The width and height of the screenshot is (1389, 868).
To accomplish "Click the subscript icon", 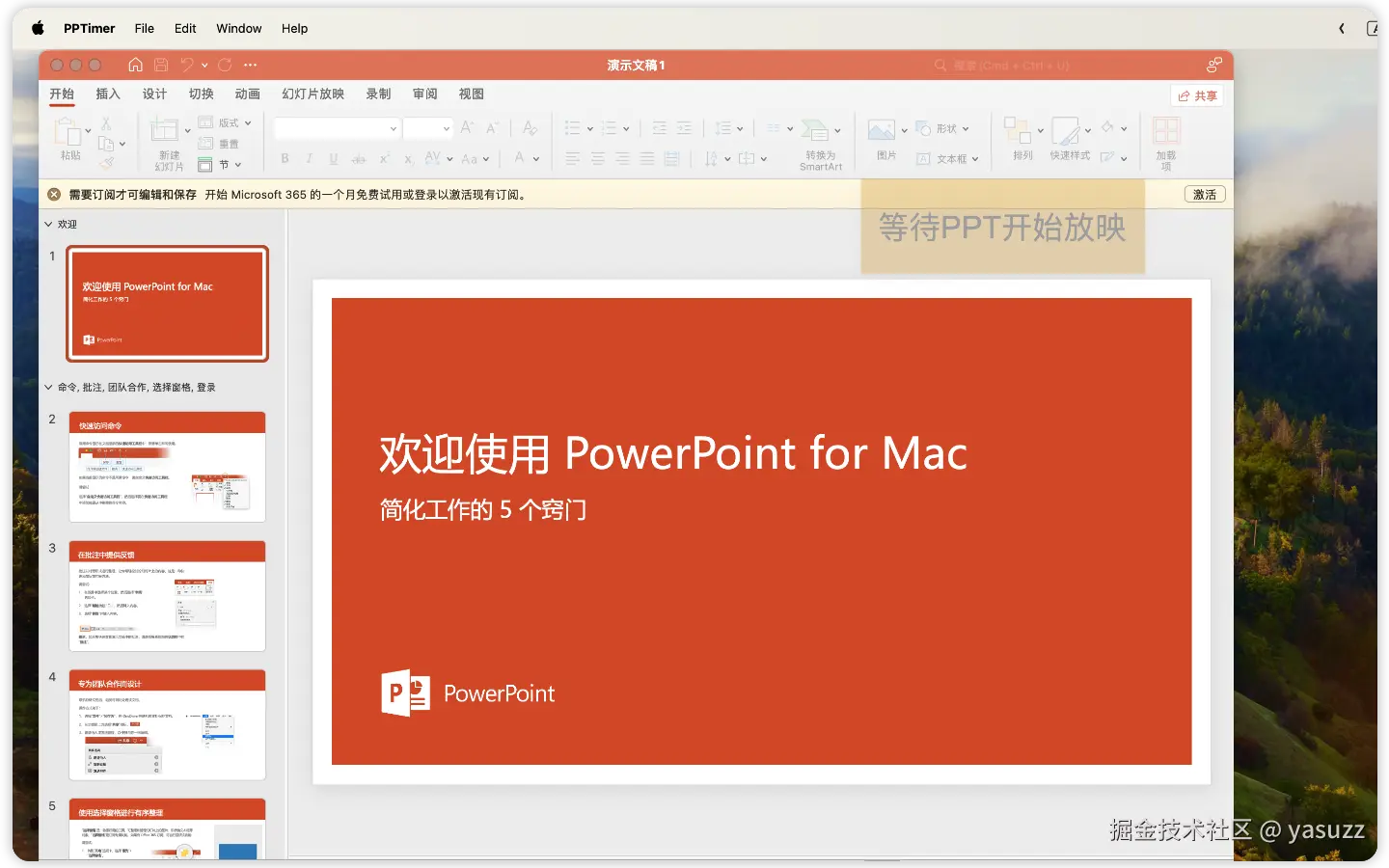I will [x=408, y=159].
